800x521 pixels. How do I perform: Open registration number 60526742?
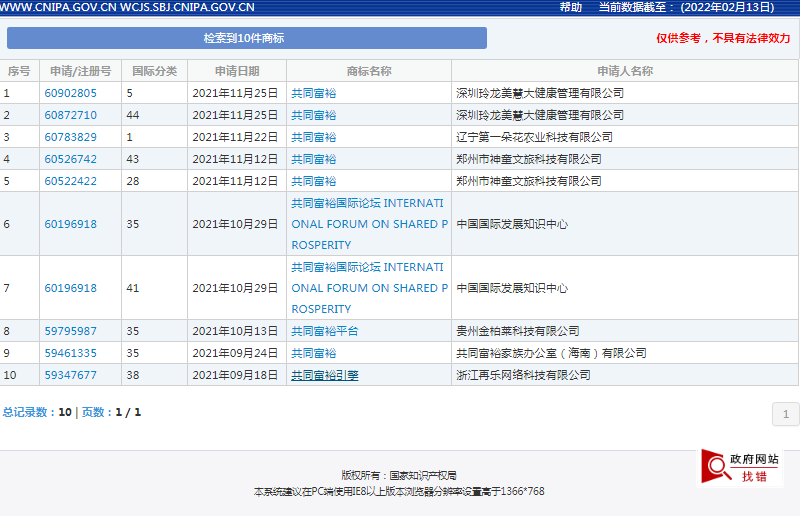pos(70,159)
